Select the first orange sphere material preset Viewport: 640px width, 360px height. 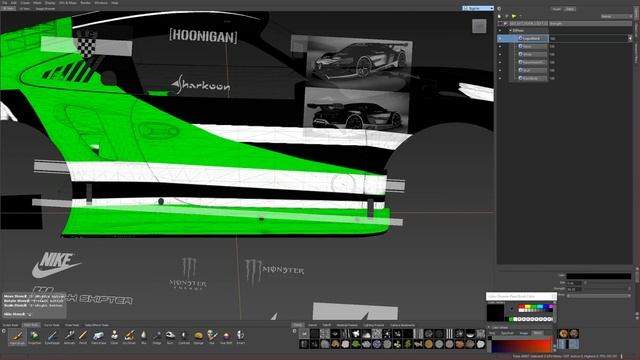pos(564,333)
